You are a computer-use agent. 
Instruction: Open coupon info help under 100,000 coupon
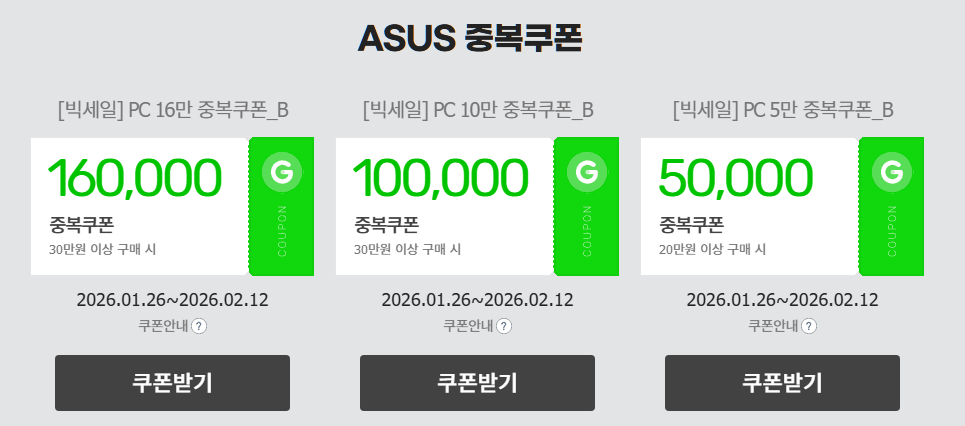[x=504, y=326]
